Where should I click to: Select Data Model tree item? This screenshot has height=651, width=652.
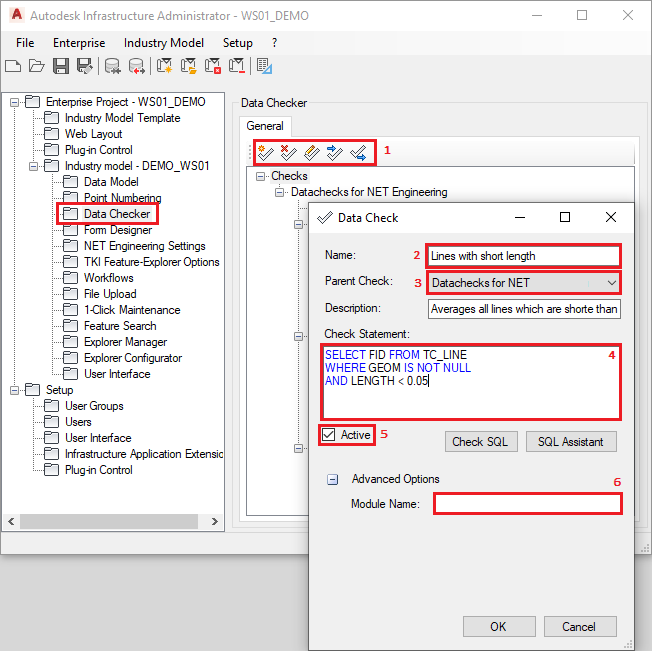point(111,182)
